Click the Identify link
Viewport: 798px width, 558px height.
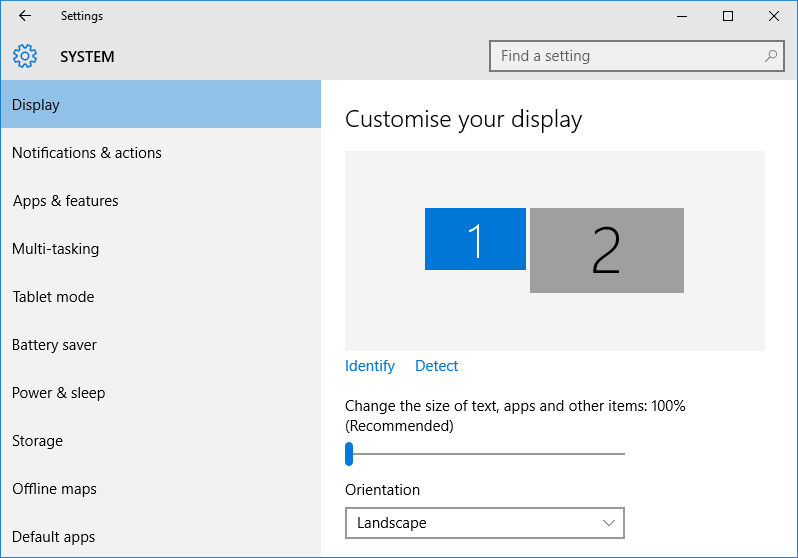[x=370, y=366]
